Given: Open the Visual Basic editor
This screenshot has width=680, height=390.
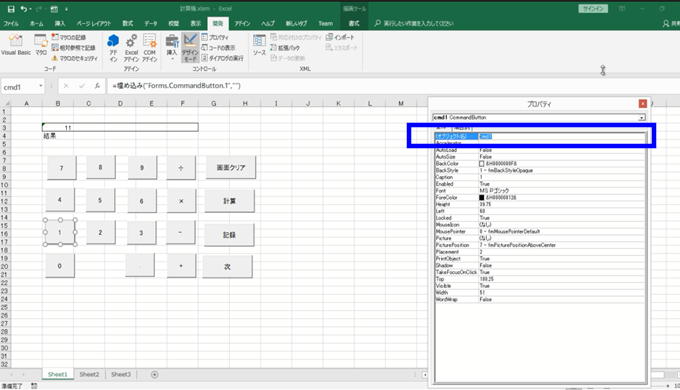Looking at the screenshot, I should point(16,45).
